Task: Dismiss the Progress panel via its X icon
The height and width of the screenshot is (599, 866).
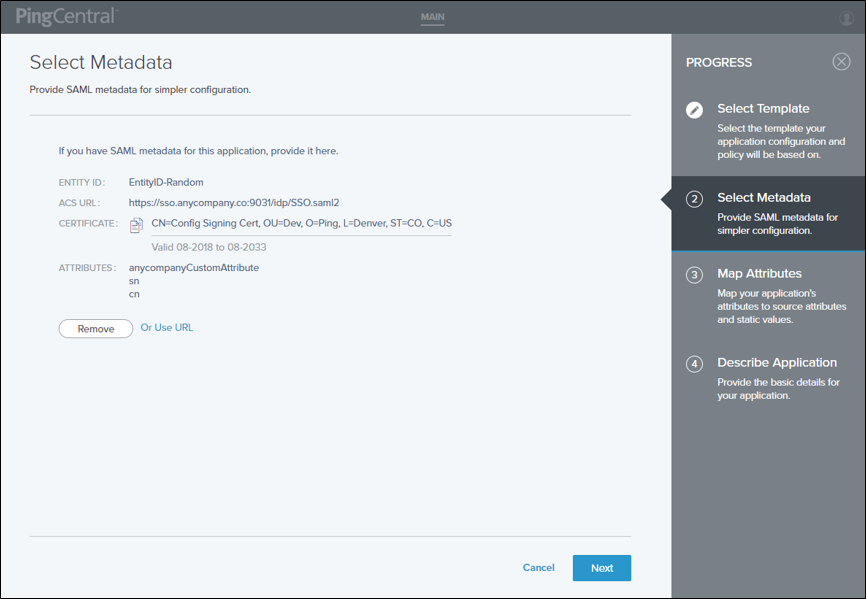Action: (x=841, y=61)
